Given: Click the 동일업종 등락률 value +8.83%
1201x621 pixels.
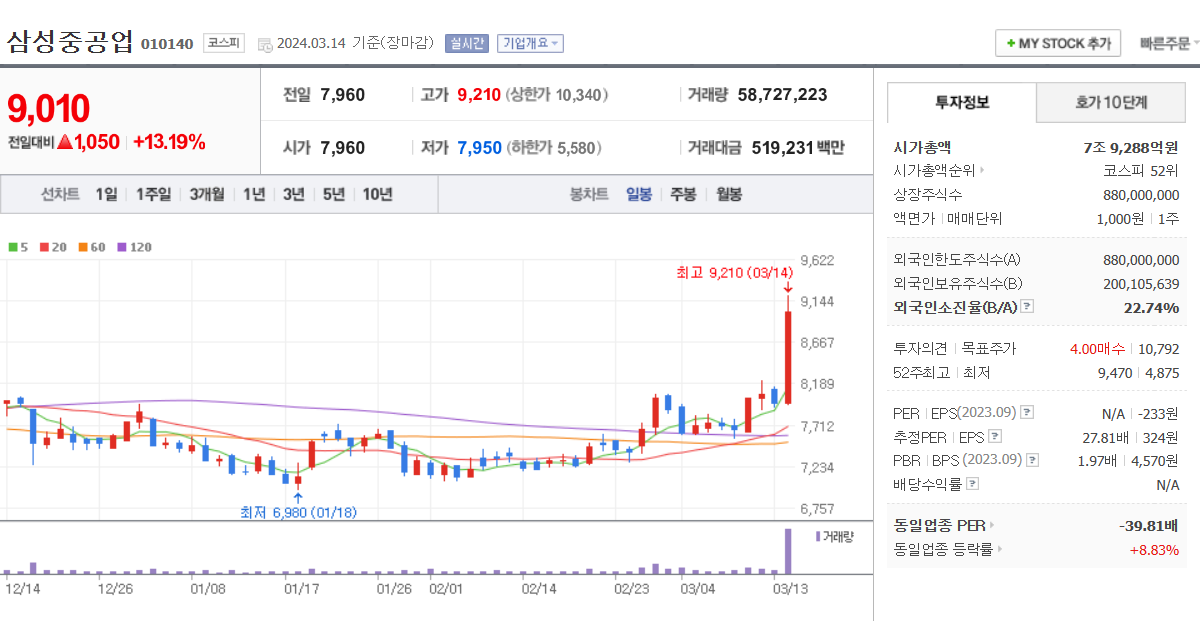Looking at the screenshot, I should tap(1154, 549).
